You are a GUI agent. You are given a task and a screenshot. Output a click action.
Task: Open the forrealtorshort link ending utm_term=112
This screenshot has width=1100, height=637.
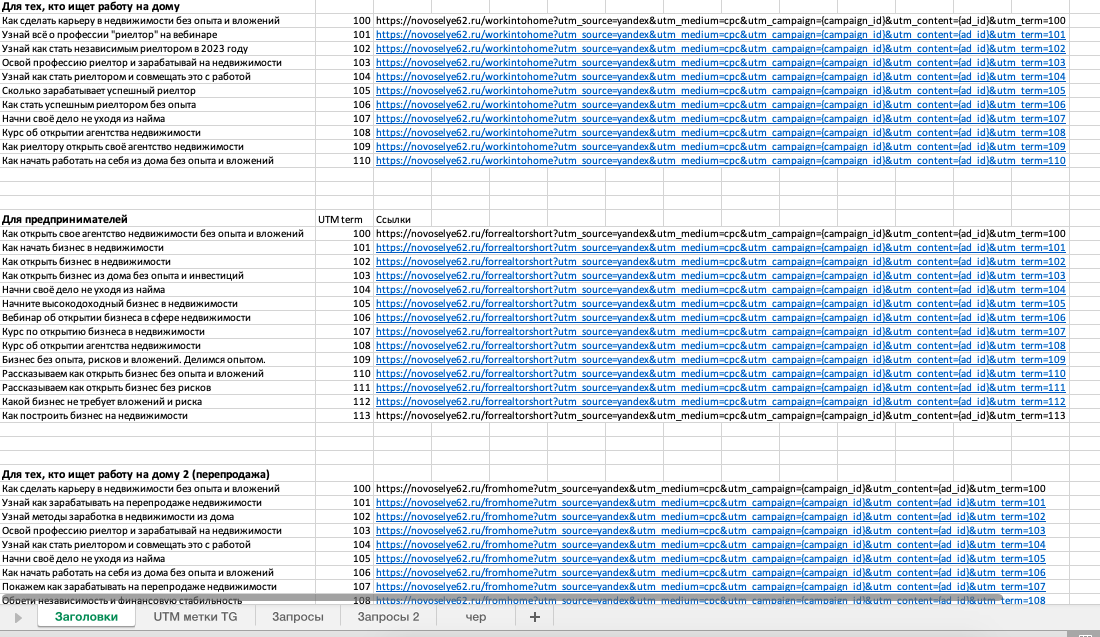720,402
